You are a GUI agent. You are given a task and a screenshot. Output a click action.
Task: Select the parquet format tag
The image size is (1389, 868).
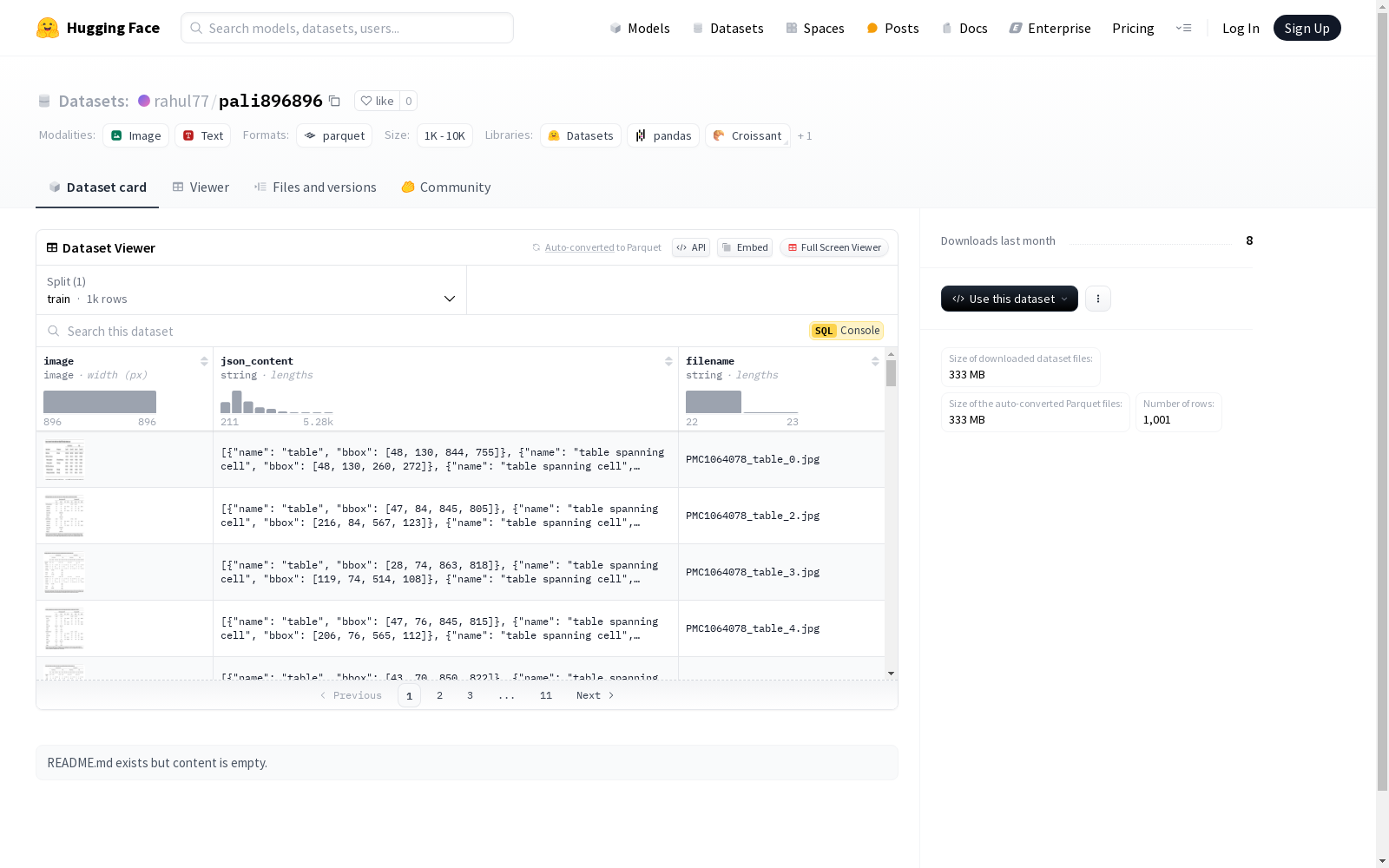tap(334, 135)
